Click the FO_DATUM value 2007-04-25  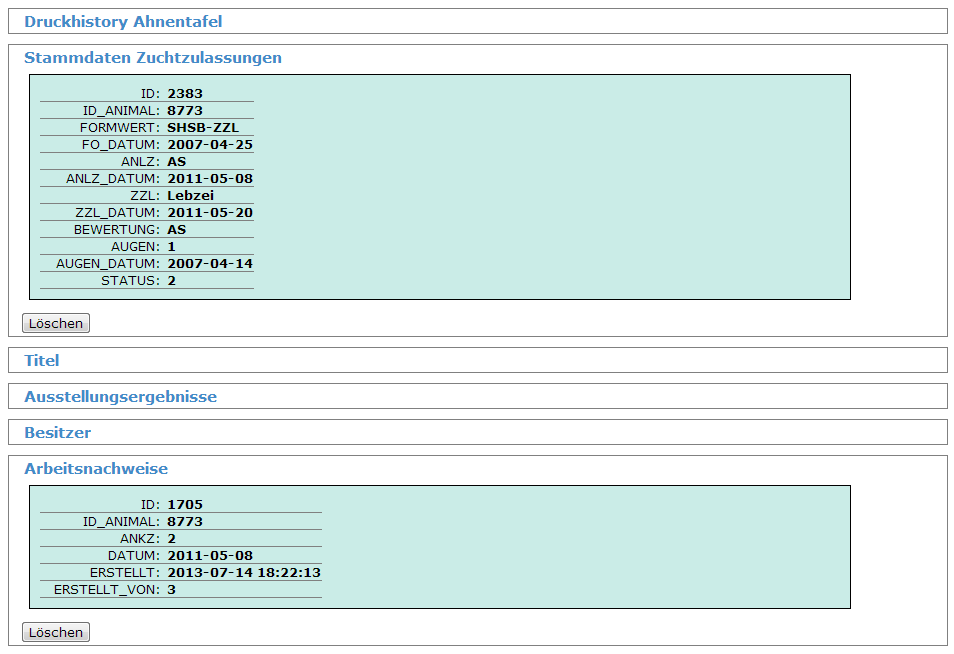tap(210, 145)
